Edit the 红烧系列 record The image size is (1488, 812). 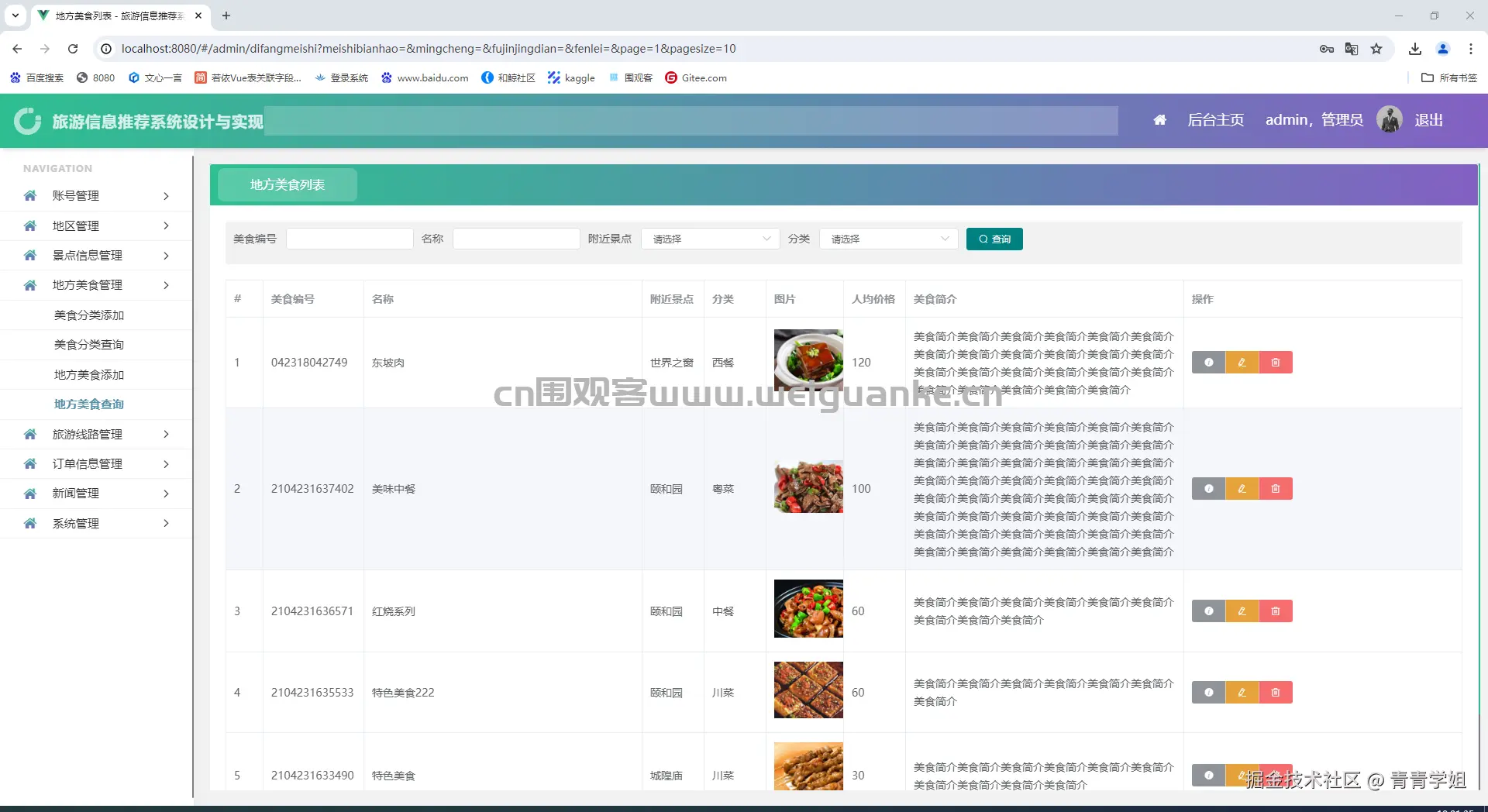[x=1242, y=611]
